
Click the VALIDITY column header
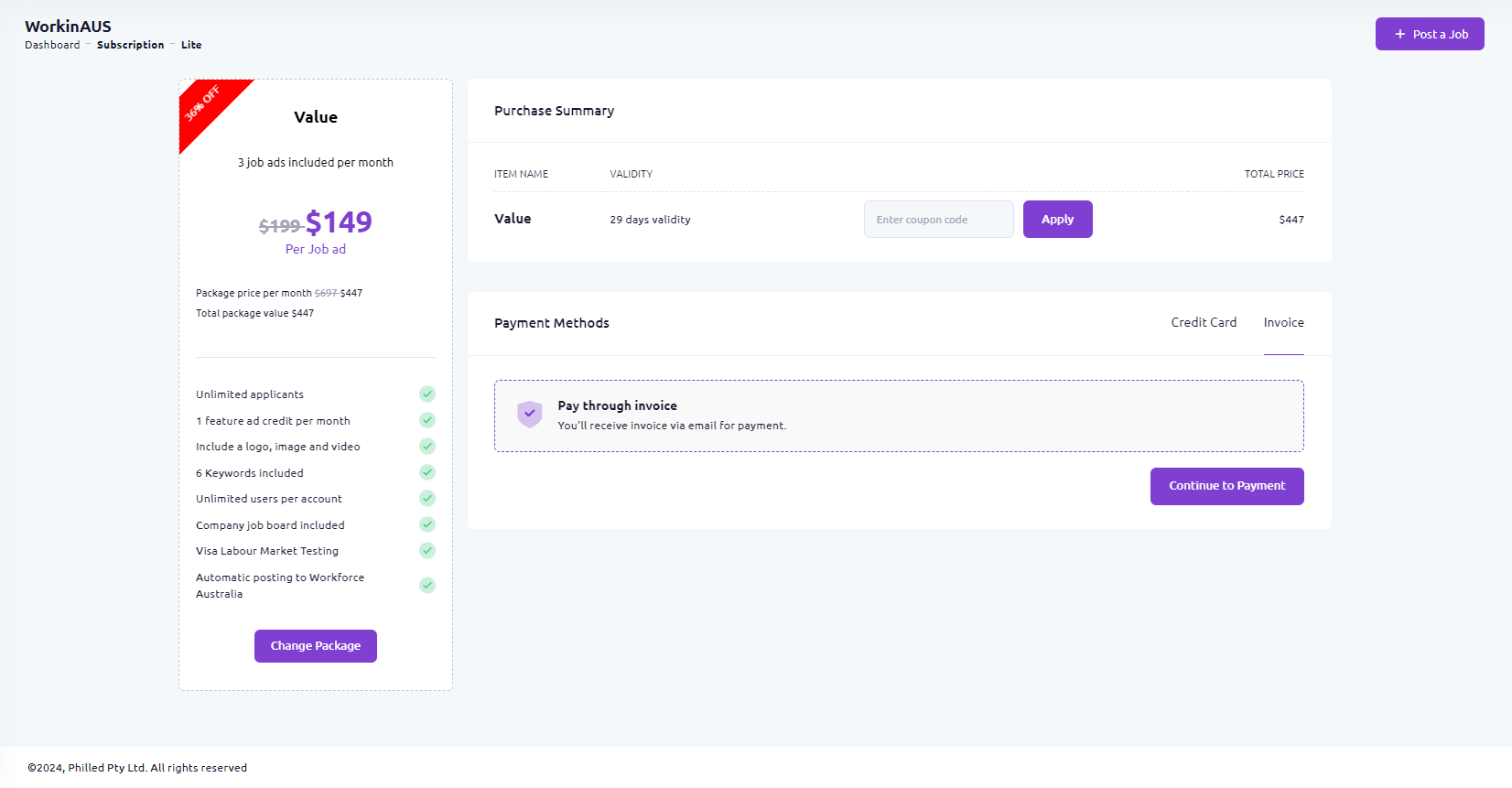[x=632, y=174]
